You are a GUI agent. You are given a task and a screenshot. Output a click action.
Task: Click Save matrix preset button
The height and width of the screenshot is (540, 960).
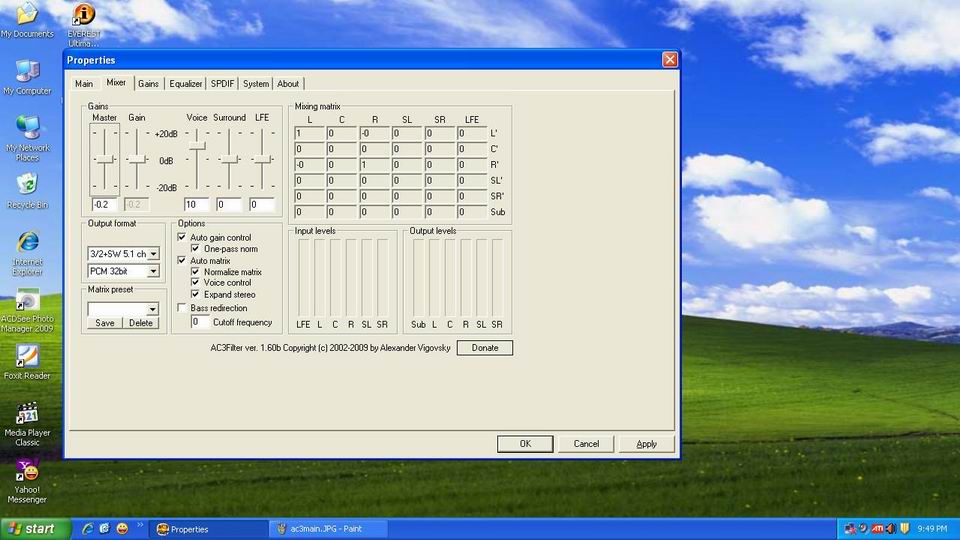pyautogui.click(x=105, y=323)
